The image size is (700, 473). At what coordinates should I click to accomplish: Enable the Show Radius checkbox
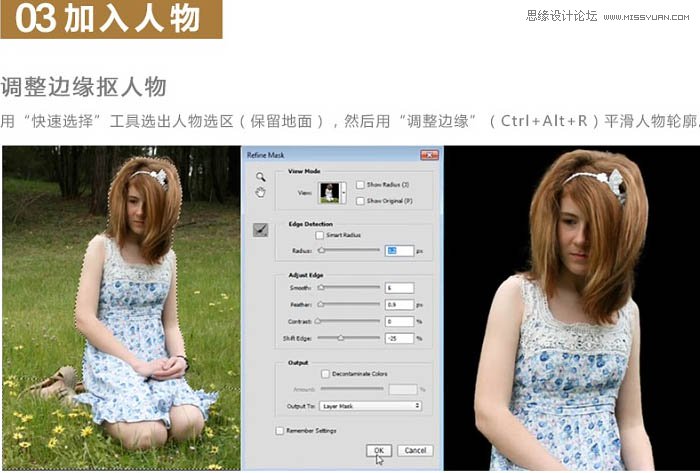(361, 185)
